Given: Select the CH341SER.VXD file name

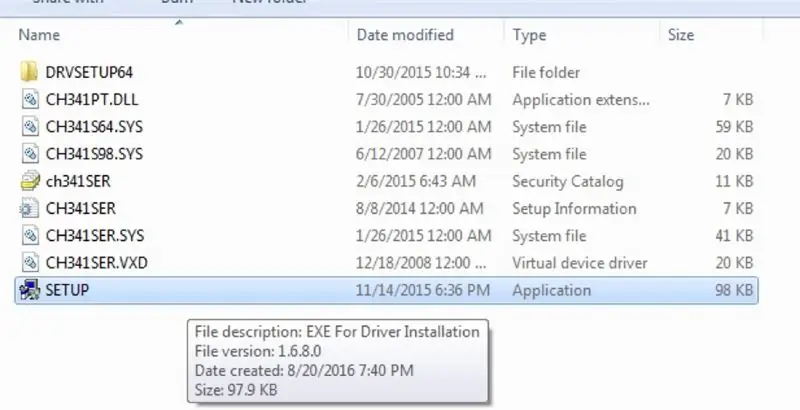Looking at the screenshot, I should pyautogui.click(x=96, y=263).
